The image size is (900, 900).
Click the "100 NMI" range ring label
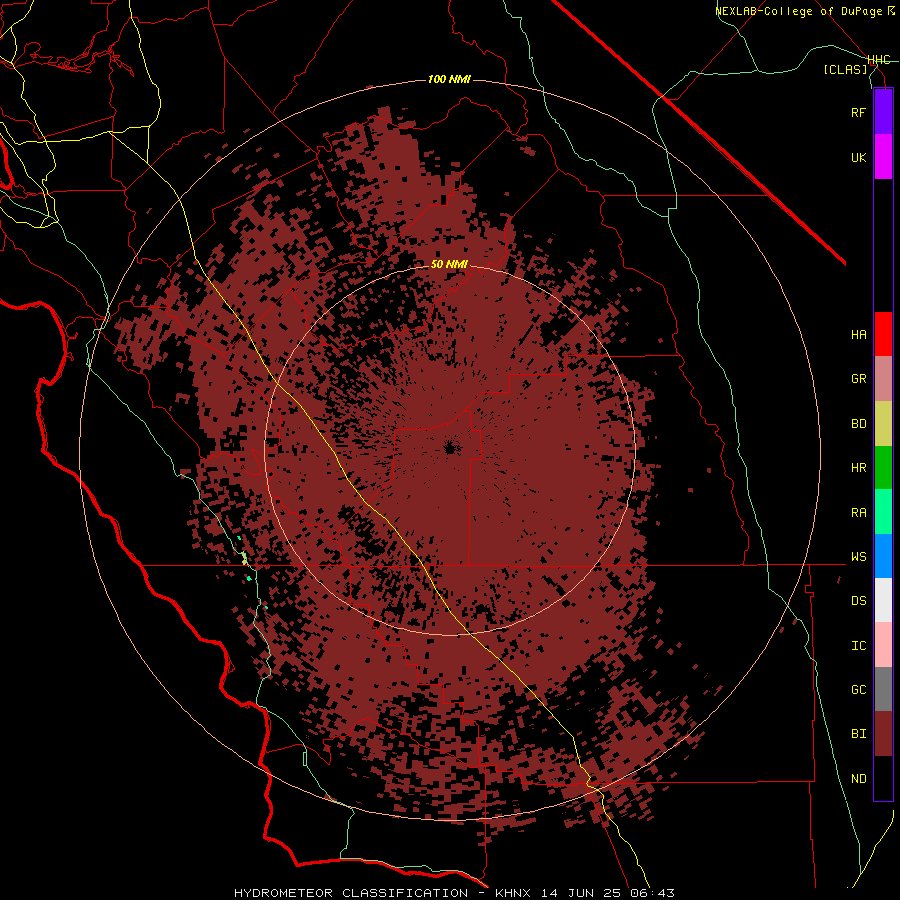pos(449,79)
